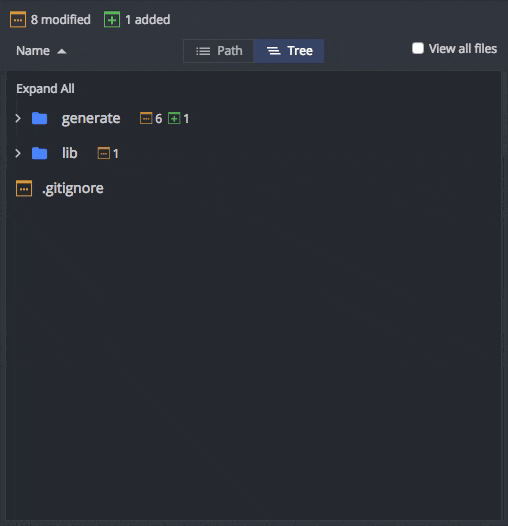Expand the generate folder chevron
Screen dimensions: 508x526
[18, 118]
